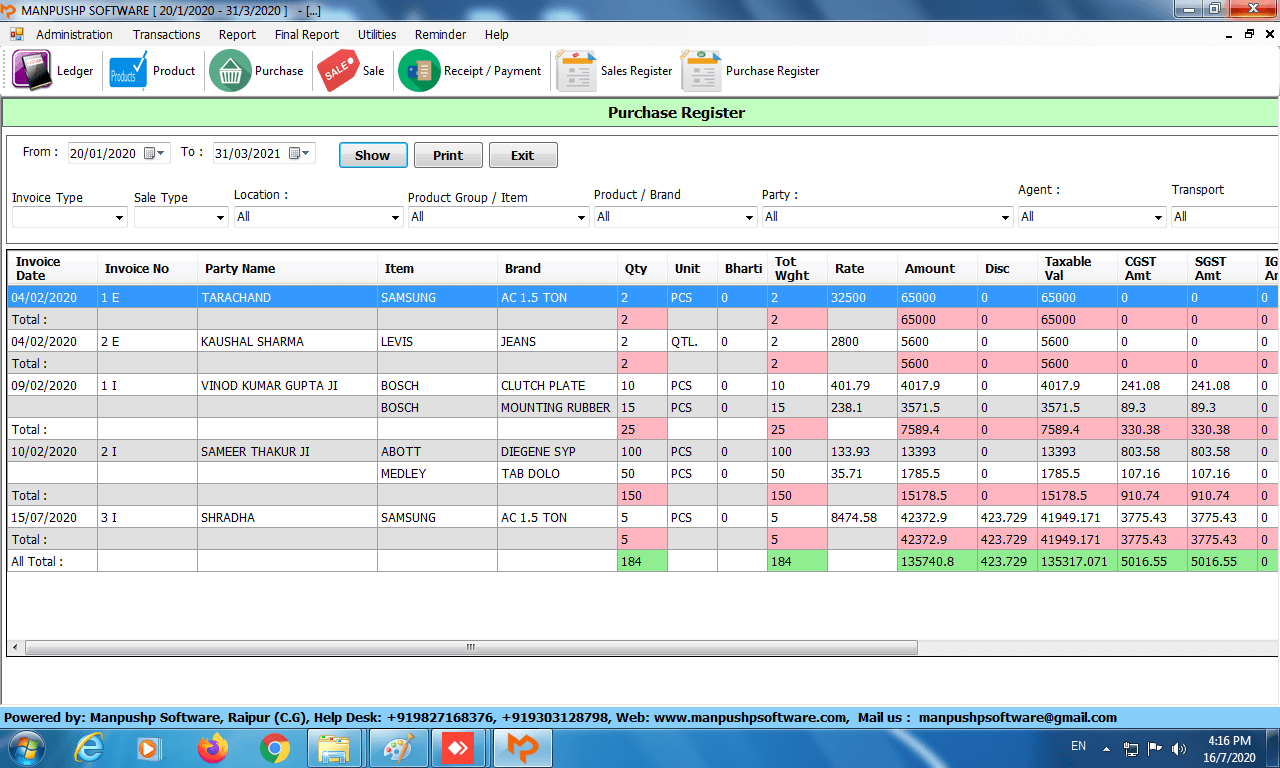1280x768 pixels.
Task: Click the Party Name column header
Action: point(287,269)
